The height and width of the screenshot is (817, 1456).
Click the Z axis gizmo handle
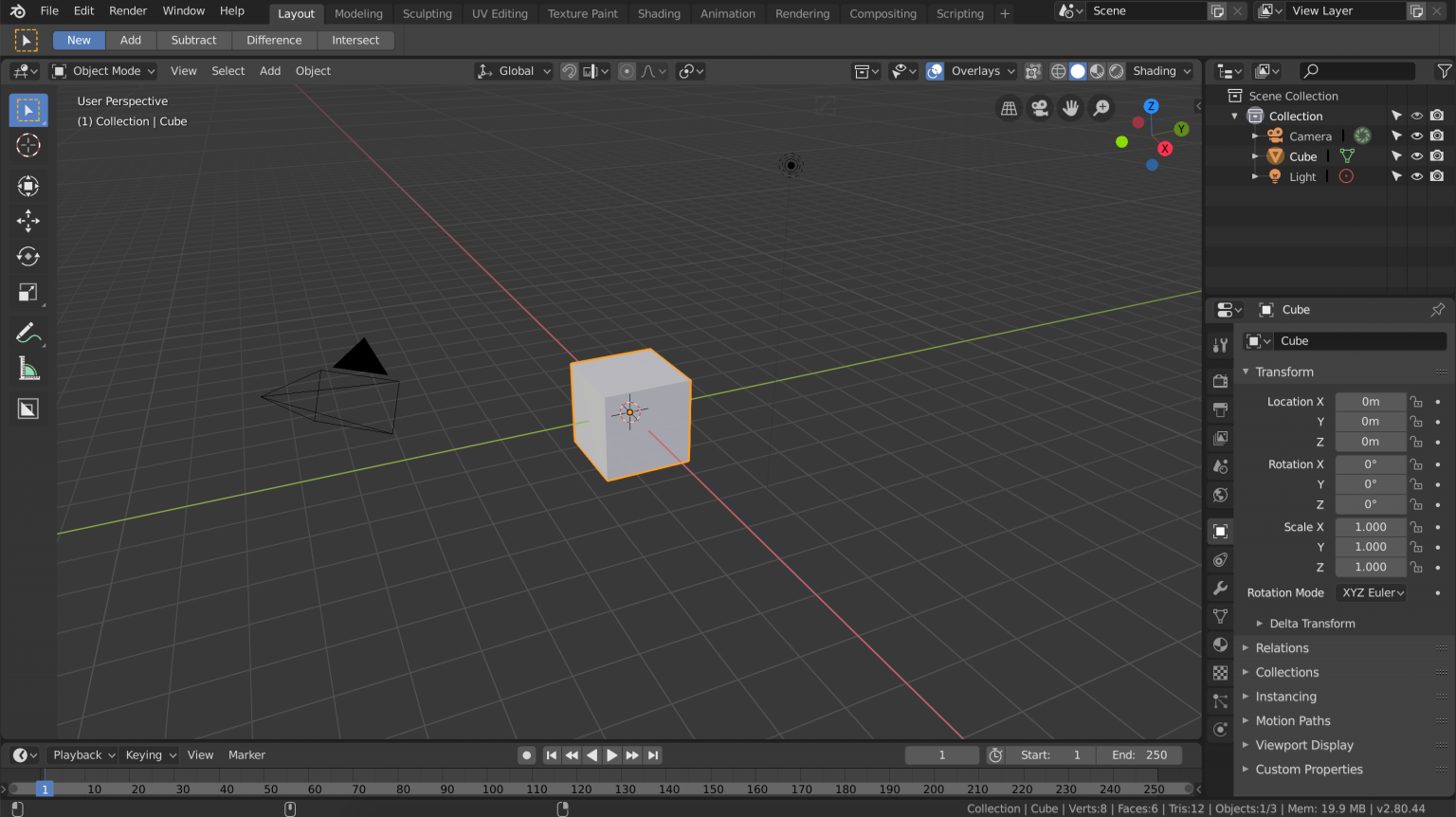[1151, 106]
